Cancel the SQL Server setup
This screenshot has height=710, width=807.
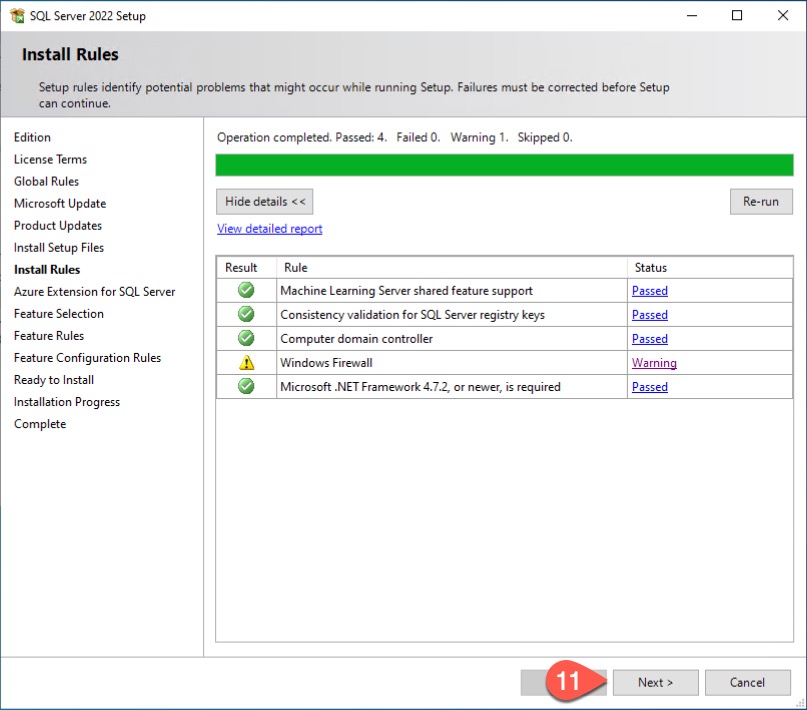click(747, 683)
